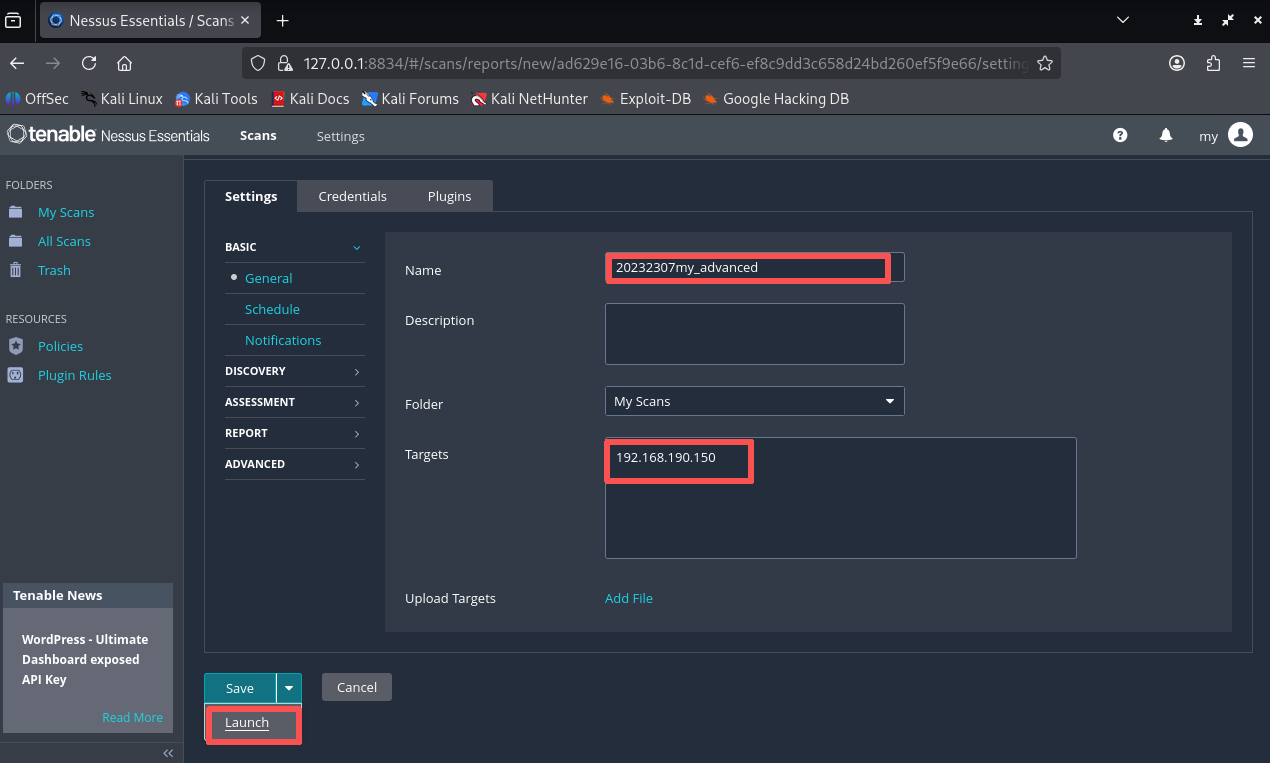The image size is (1270, 763).
Task: Open Firefox View icon in tab bar
Action: coord(14,20)
